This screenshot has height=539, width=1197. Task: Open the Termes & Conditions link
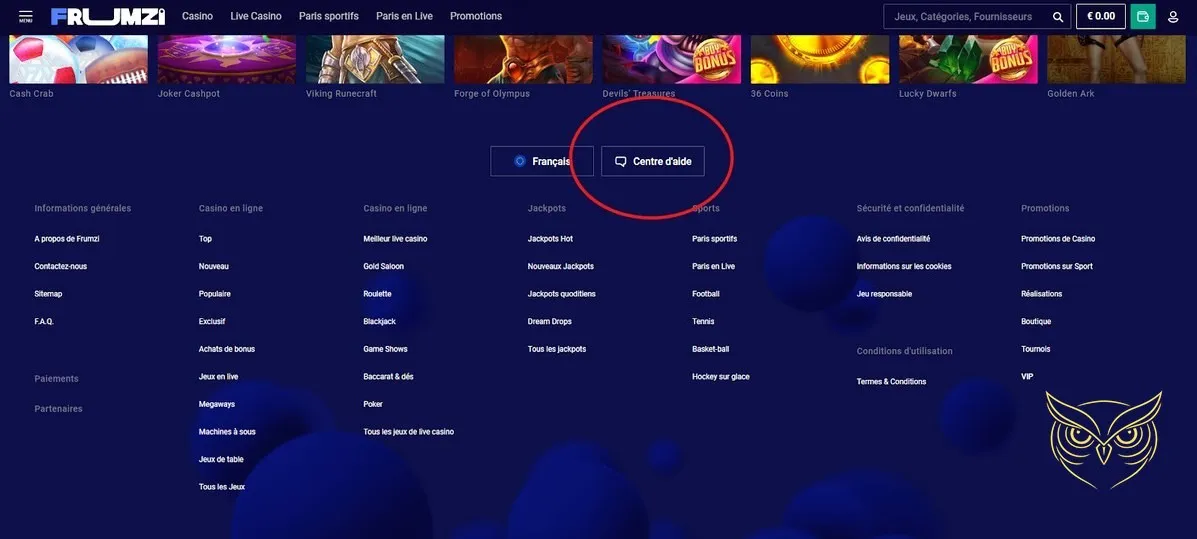tap(892, 382)
